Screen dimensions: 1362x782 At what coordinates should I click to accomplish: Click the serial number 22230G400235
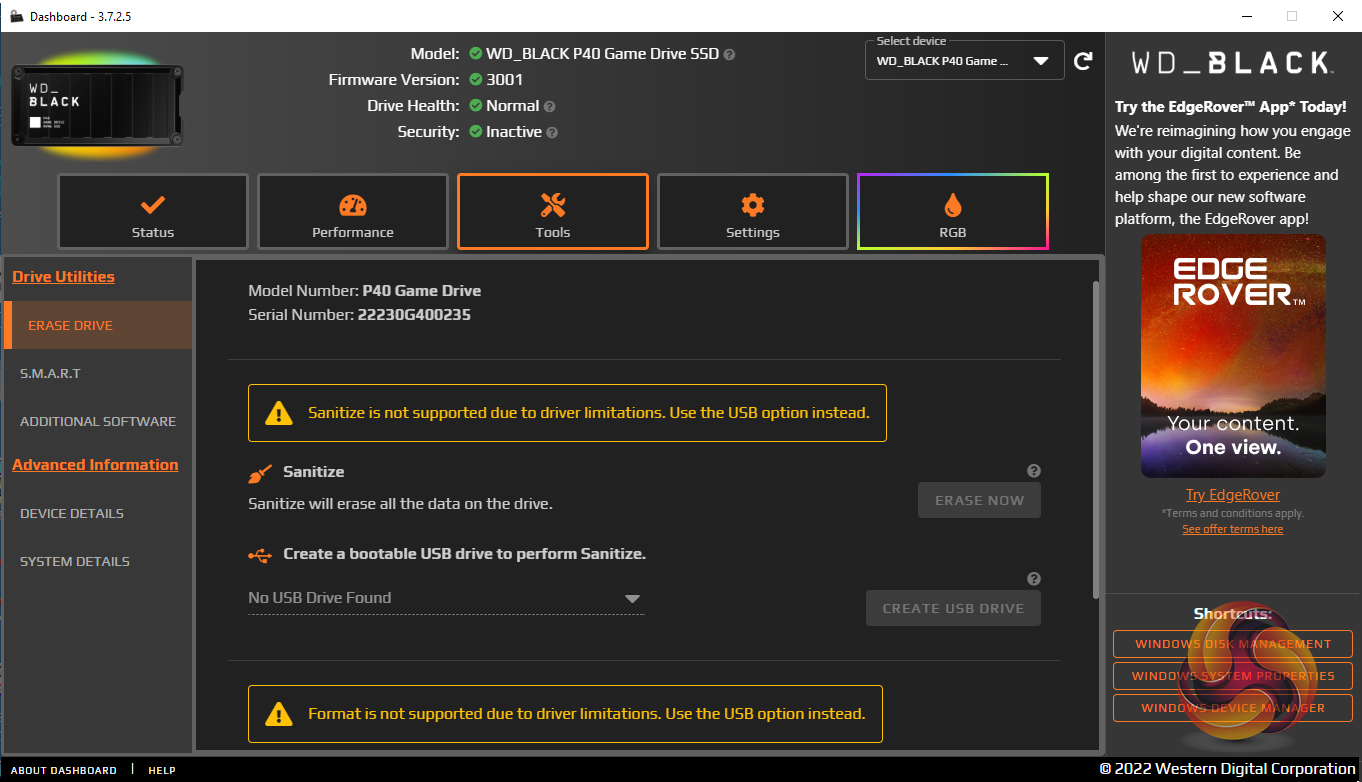tap(414, 315)
